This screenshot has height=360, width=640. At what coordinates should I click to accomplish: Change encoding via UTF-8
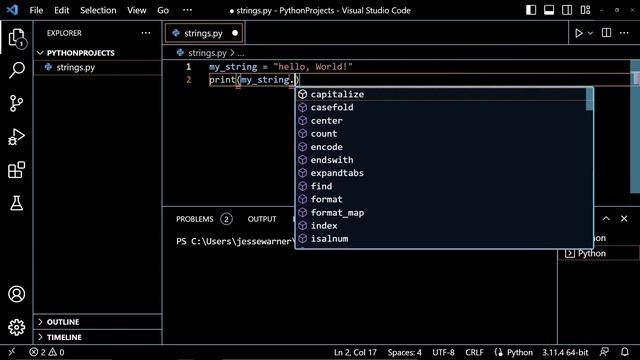pyautogui.click(x=443, y=352)
